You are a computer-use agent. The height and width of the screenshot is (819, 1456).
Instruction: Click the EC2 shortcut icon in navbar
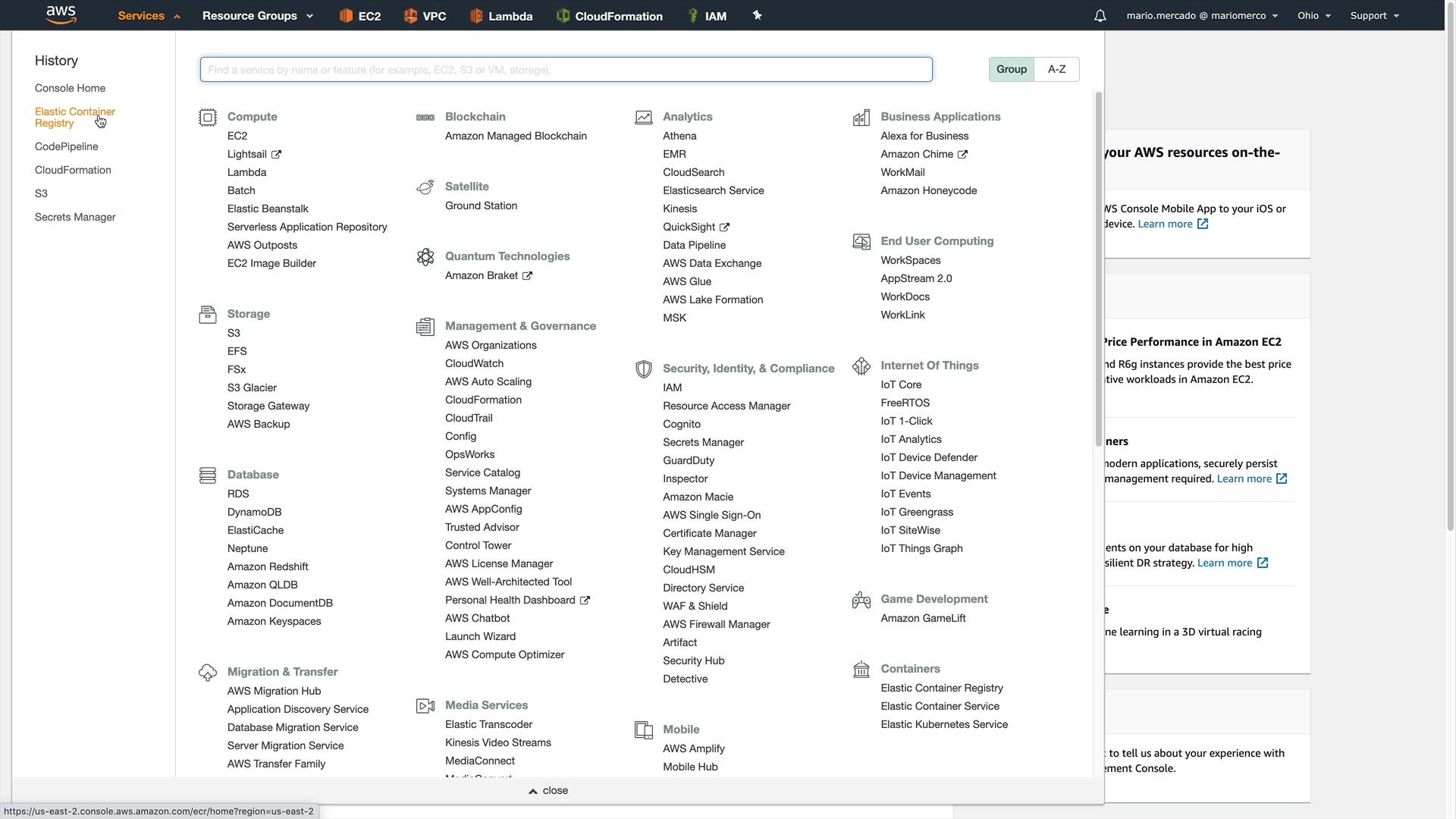(346, 16)
